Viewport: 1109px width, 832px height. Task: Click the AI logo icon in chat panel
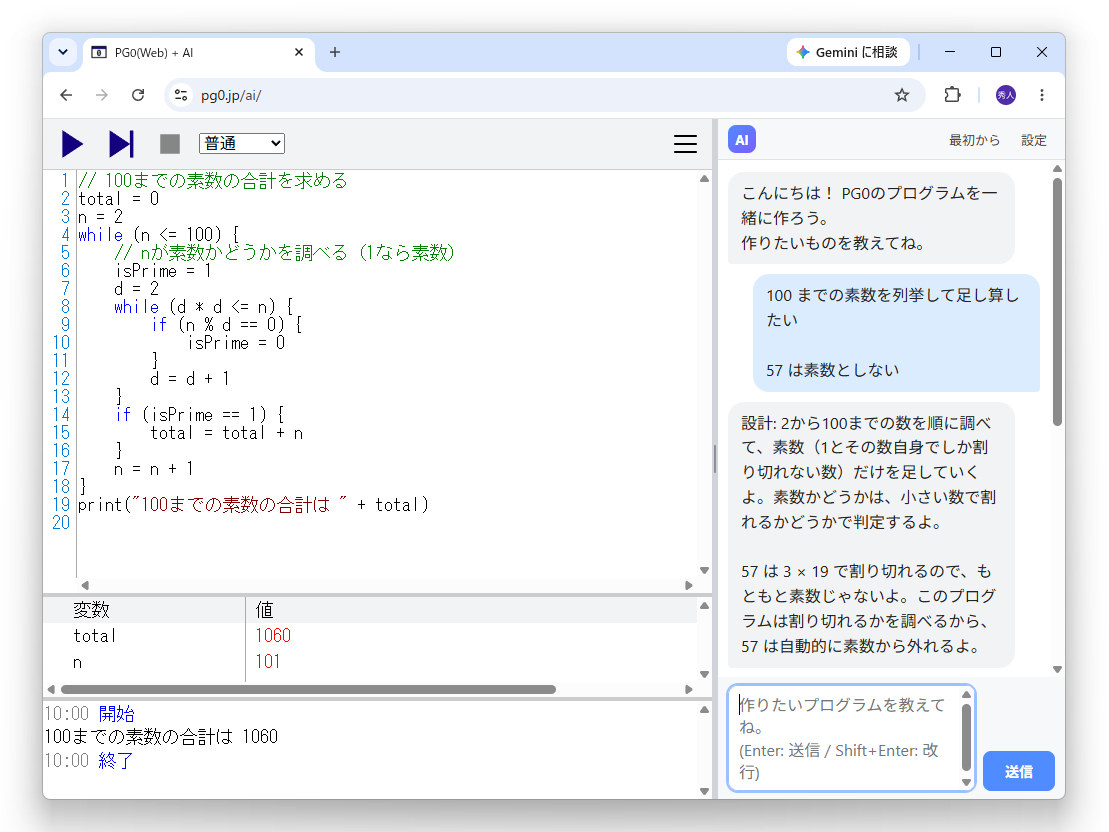(742, 139)
